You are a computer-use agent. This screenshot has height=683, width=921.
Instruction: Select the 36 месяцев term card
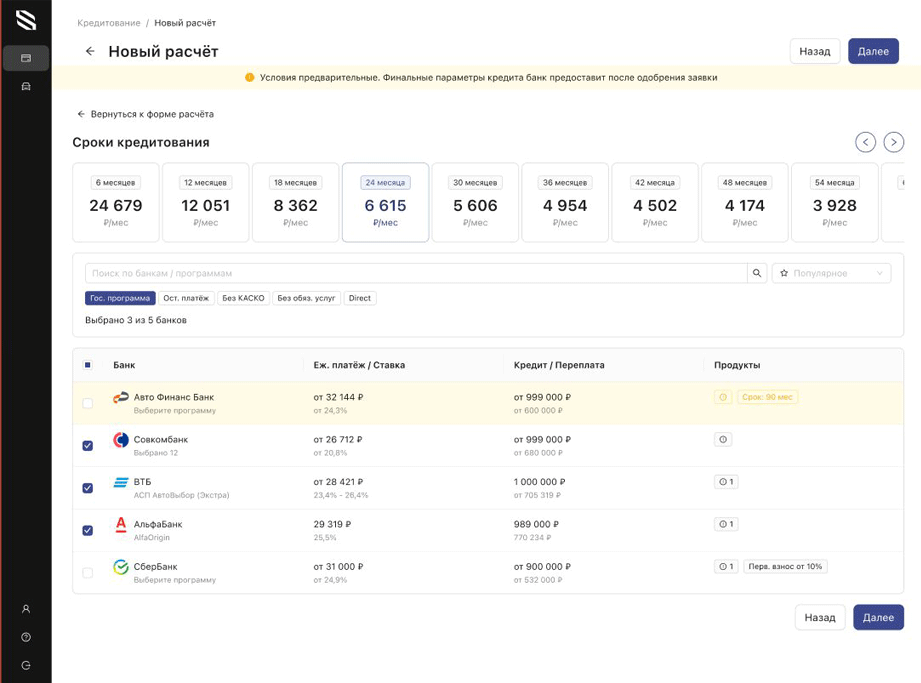point(565,202)
